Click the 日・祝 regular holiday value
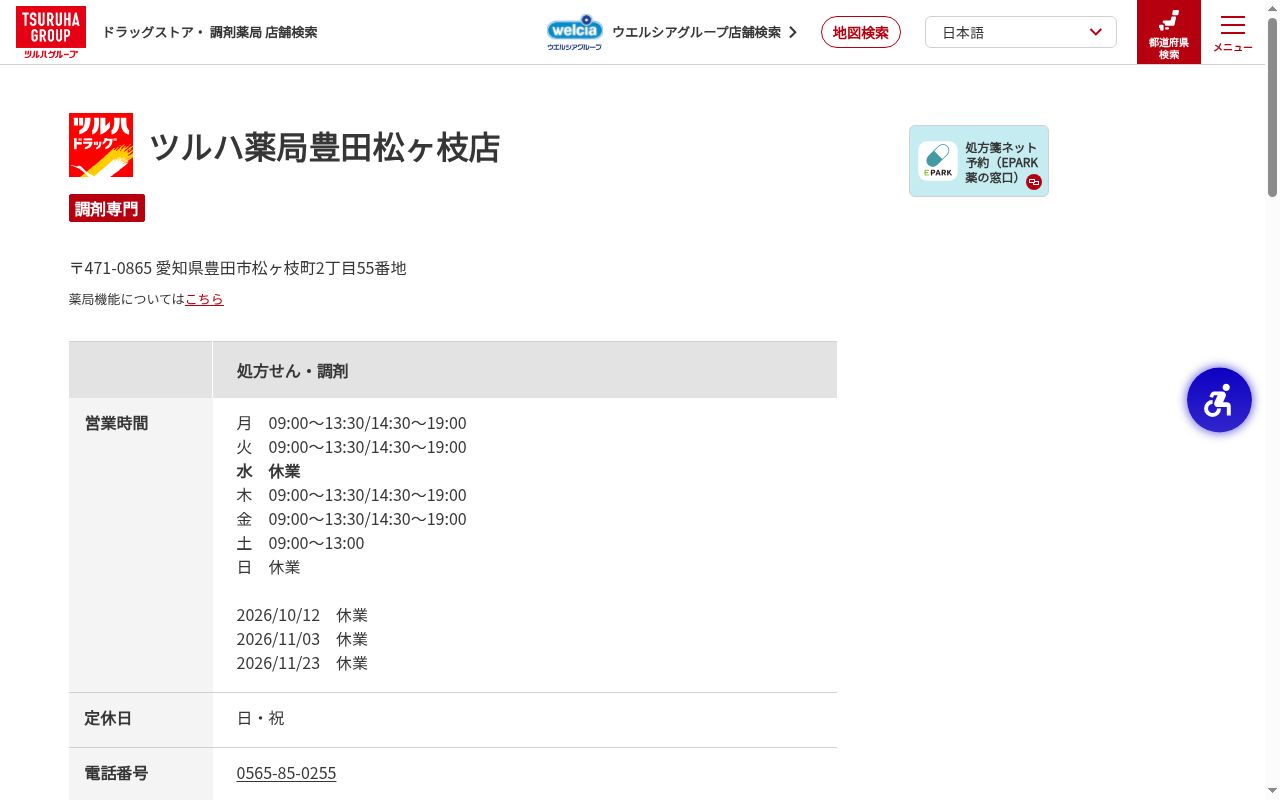 pos(260,718)
